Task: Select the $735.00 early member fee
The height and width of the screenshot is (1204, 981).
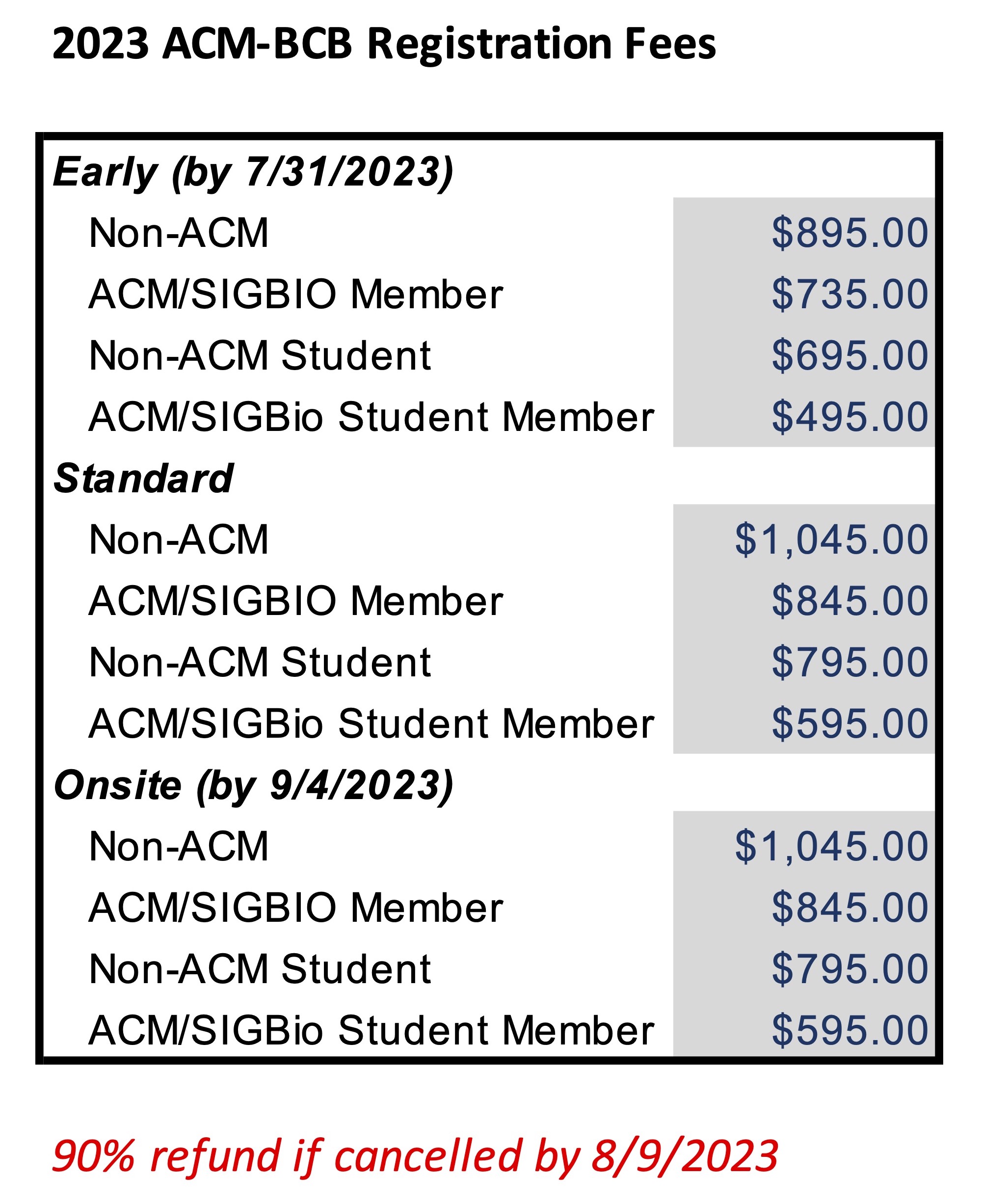Action: [849, 294]
